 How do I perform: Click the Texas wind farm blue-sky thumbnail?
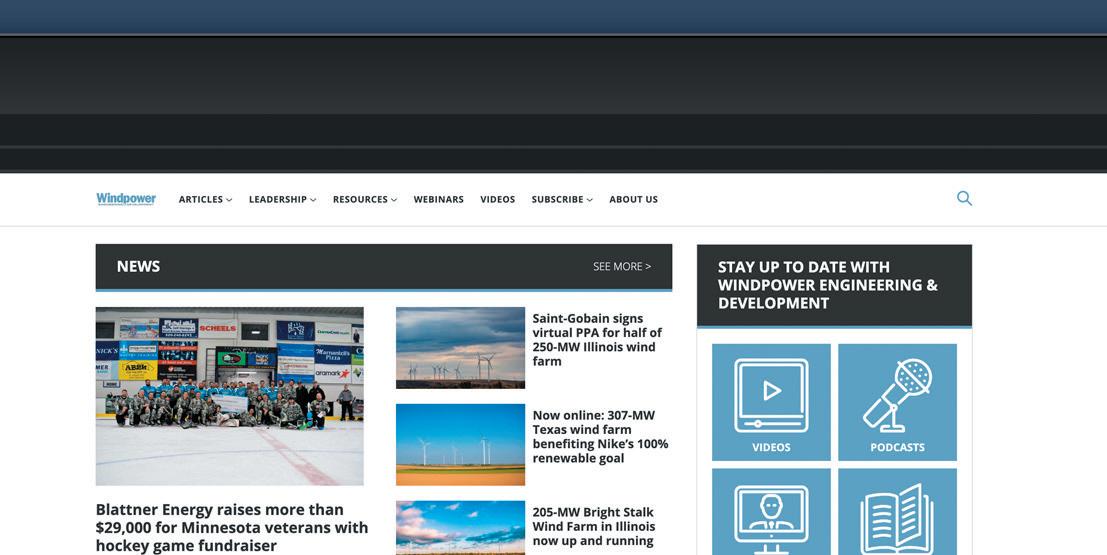pos(460,445)
